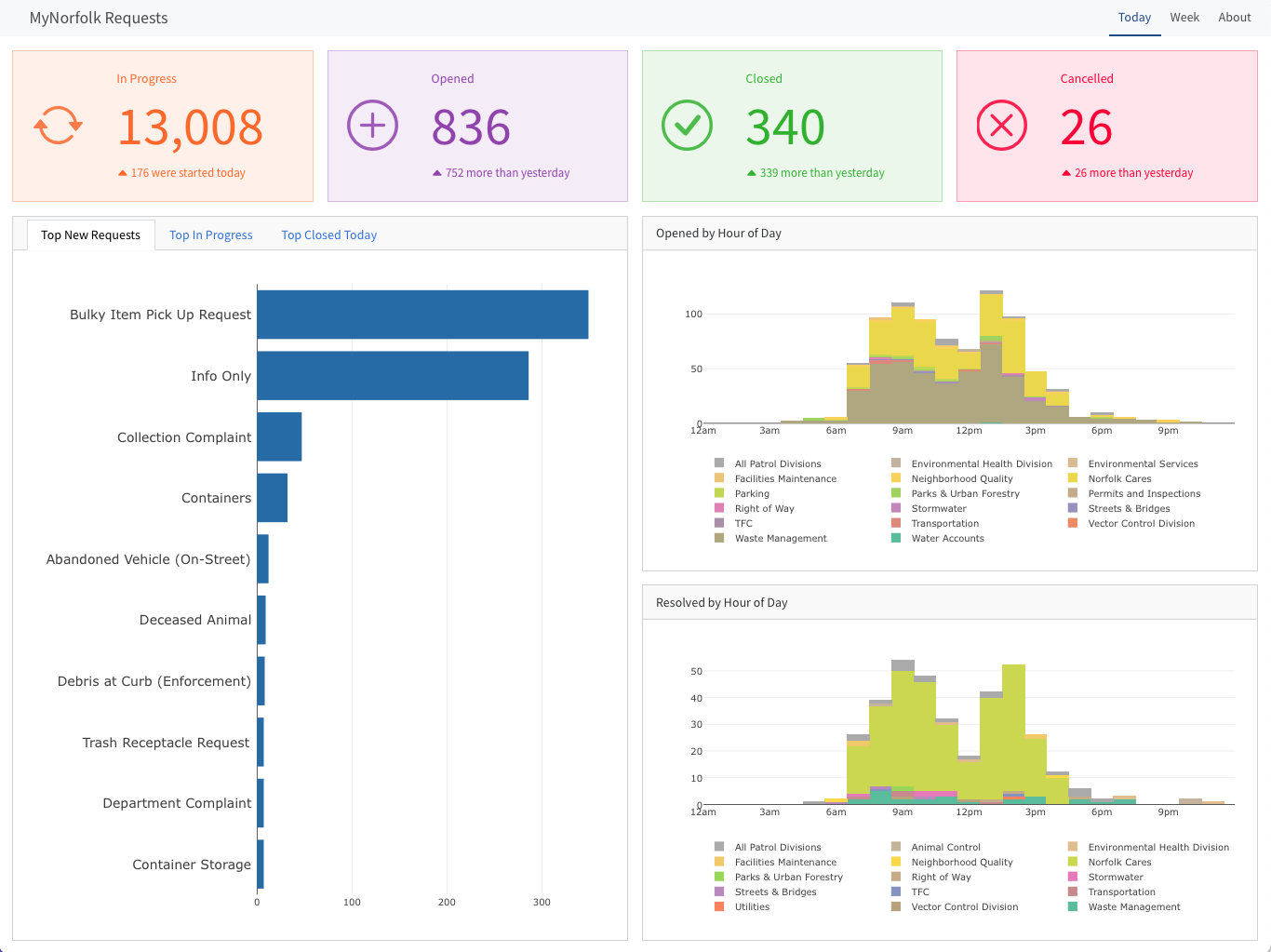Click the green up-arrow beside '339 more than yesterday'
The image size is (1271, 952).
(751, 173)
